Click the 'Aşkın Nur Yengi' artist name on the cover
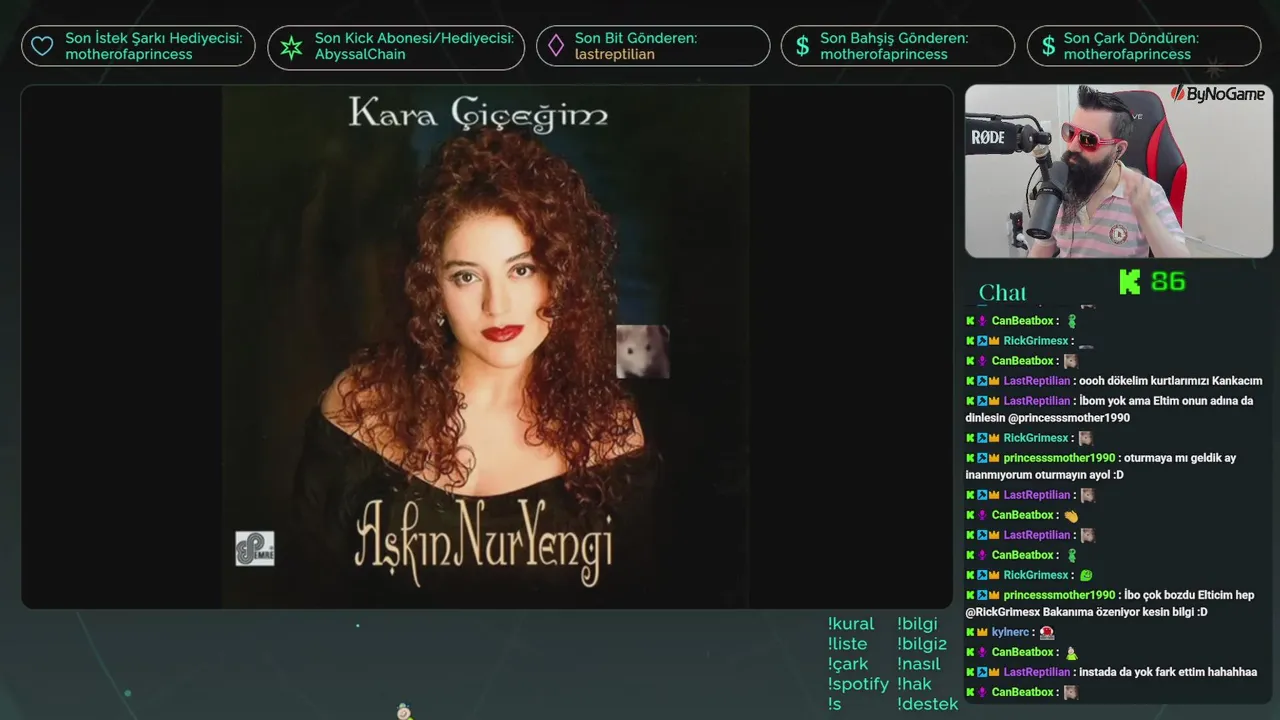 point(484,541)
